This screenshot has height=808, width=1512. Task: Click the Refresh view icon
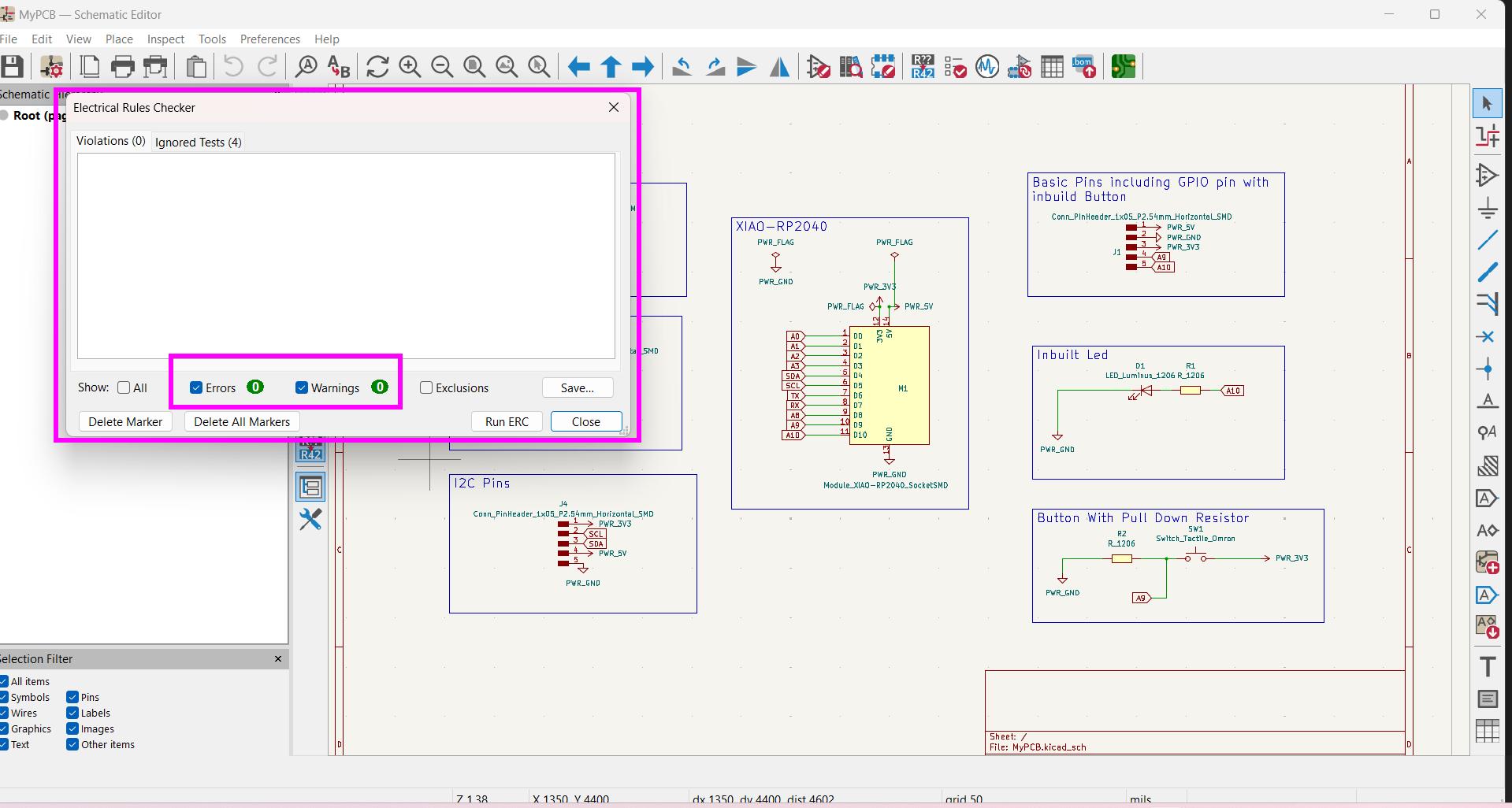(377, 67)
